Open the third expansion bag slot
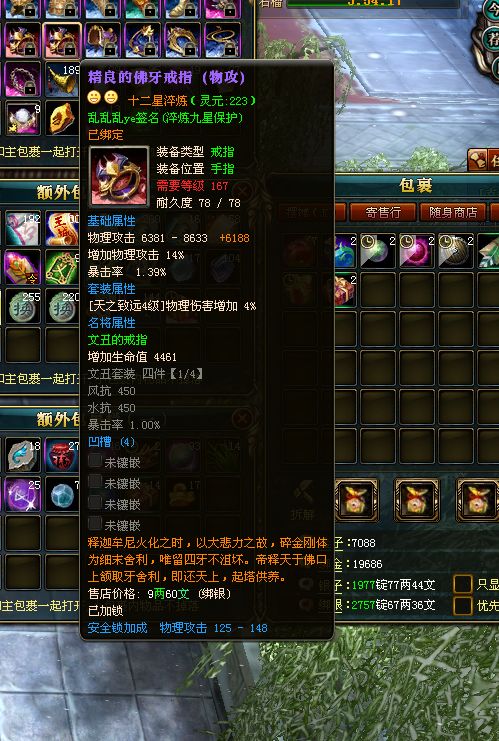Screen dimensions: 499x741 point(477,500)
